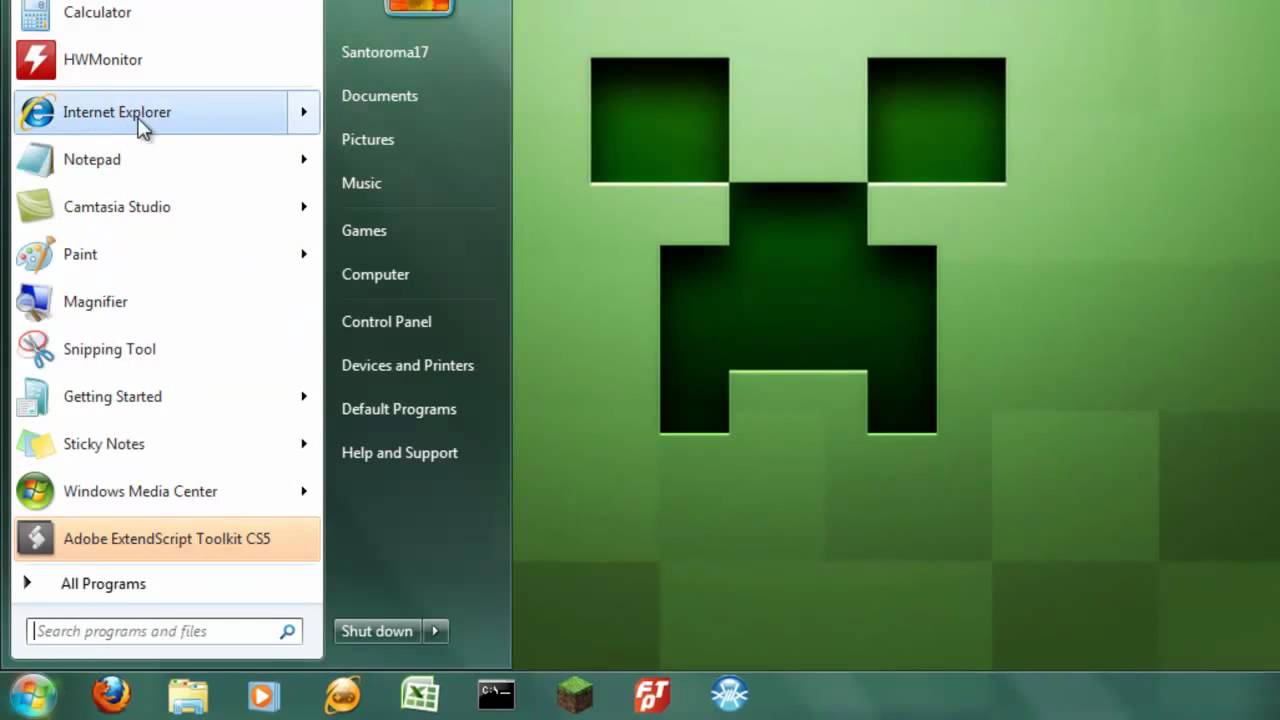Expand Internet Explorer jump list arrow
Image resolution: width=1280 pixels, height=720 pixels.
(x=304, y=112)
